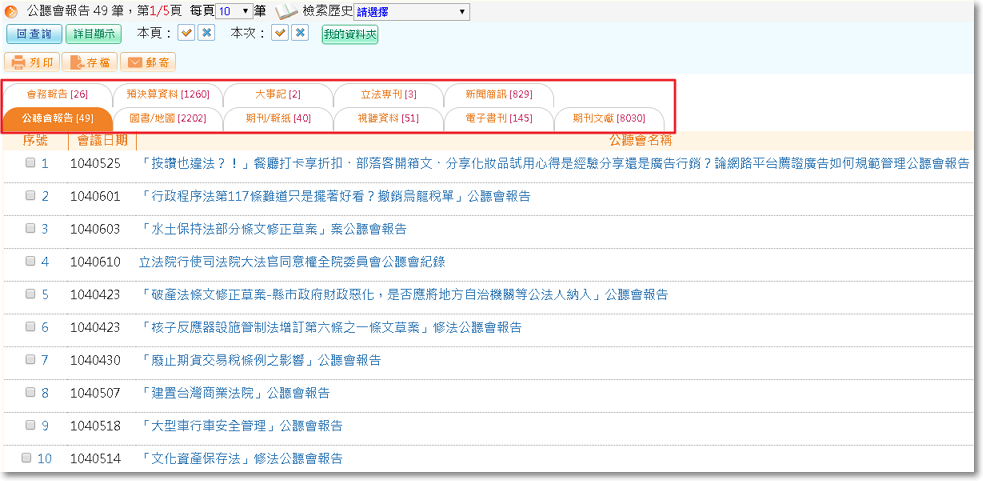This screenshot has width=983, height=481.
Task: Select all on this page (本頁 checkmark)
Action: pyautogui.click(x=186, y=33)
